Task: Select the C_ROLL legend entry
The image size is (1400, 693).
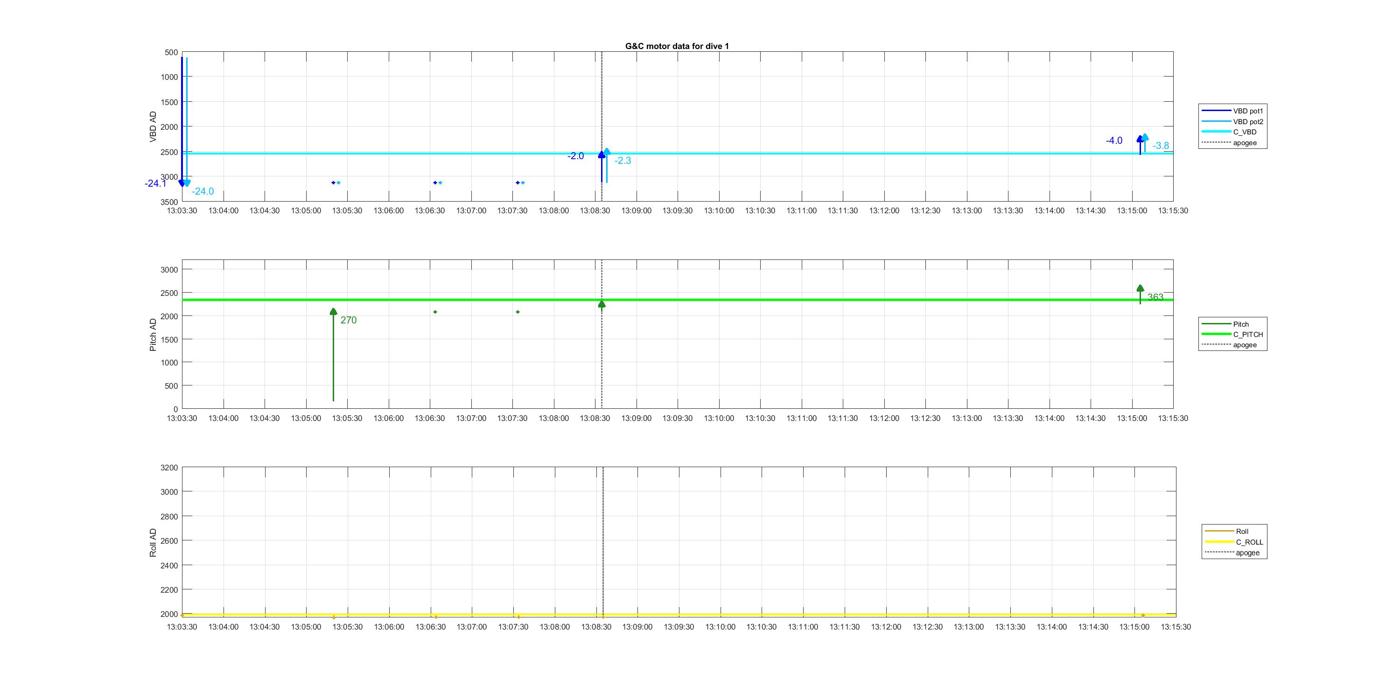Action: click(1234, 542)
